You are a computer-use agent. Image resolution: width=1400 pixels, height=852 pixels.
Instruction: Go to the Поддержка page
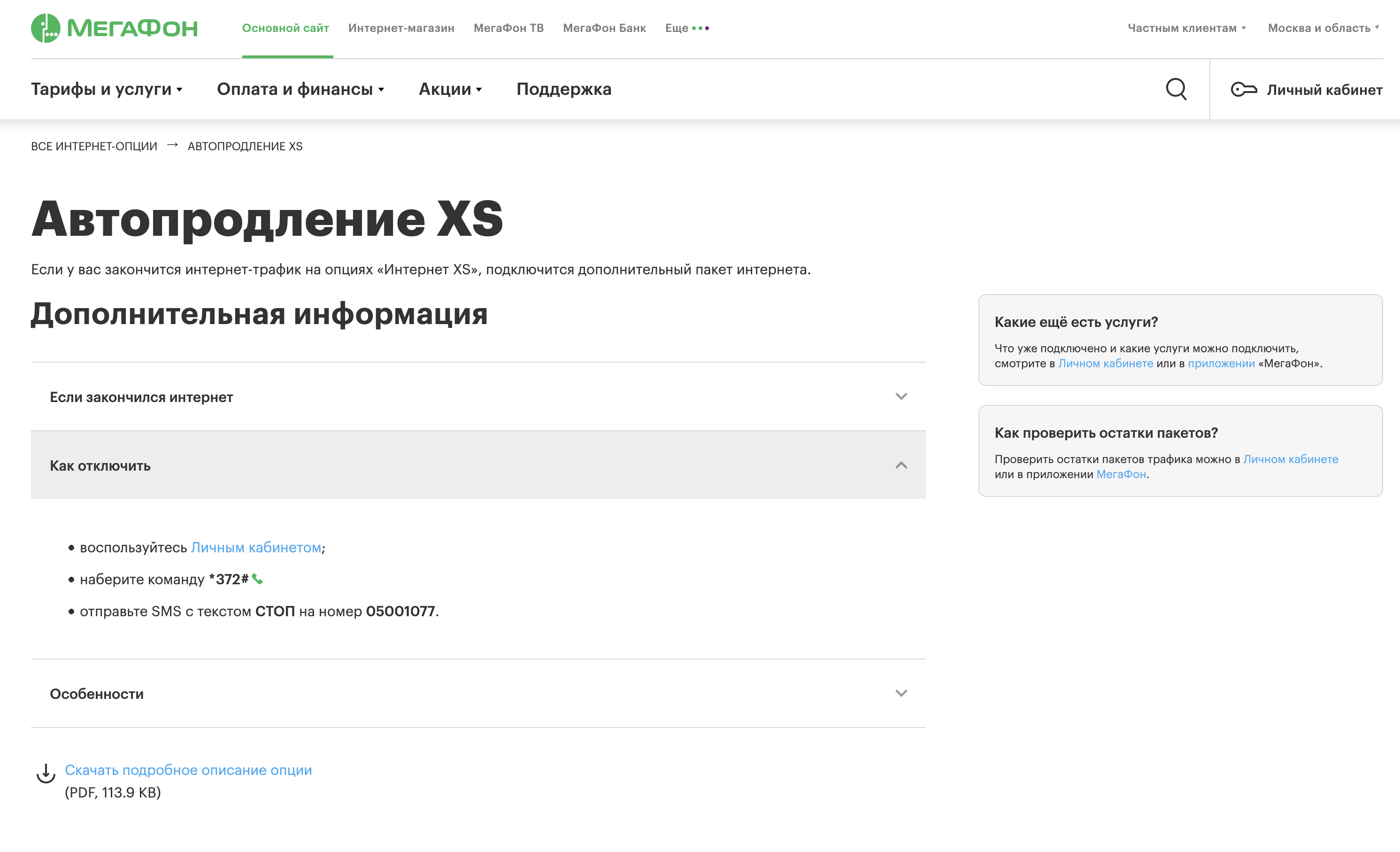[564, 89]
